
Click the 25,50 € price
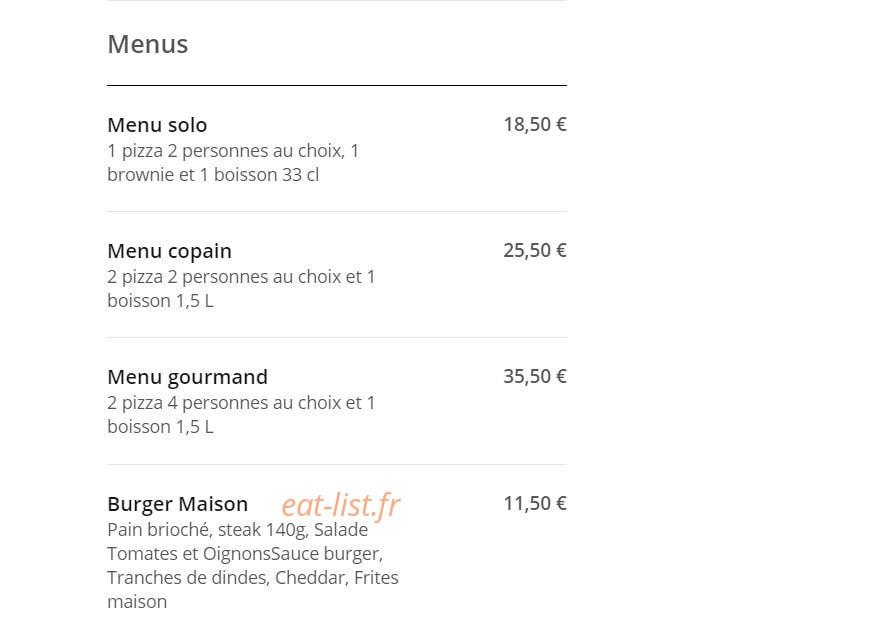pyautogui.click(x=535, y=250)
